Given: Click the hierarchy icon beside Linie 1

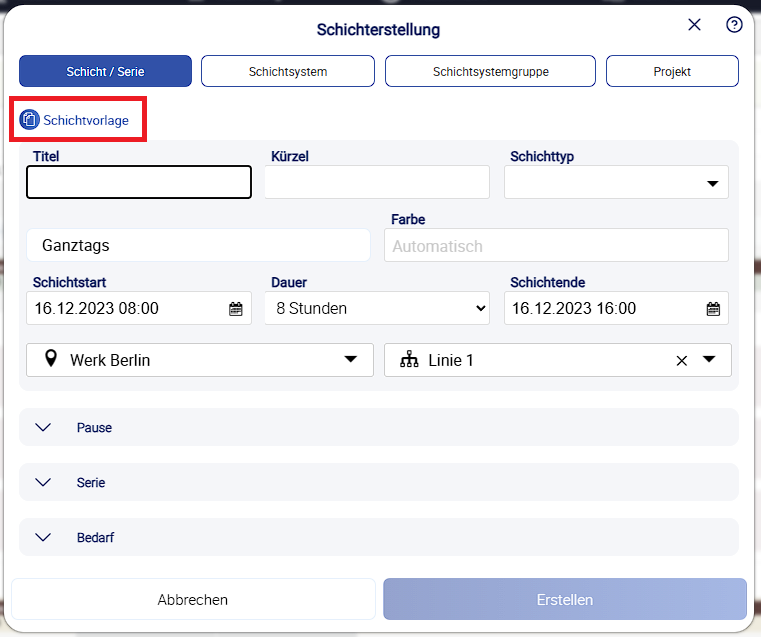Looking at the screenshot, I should coord(408,360).
